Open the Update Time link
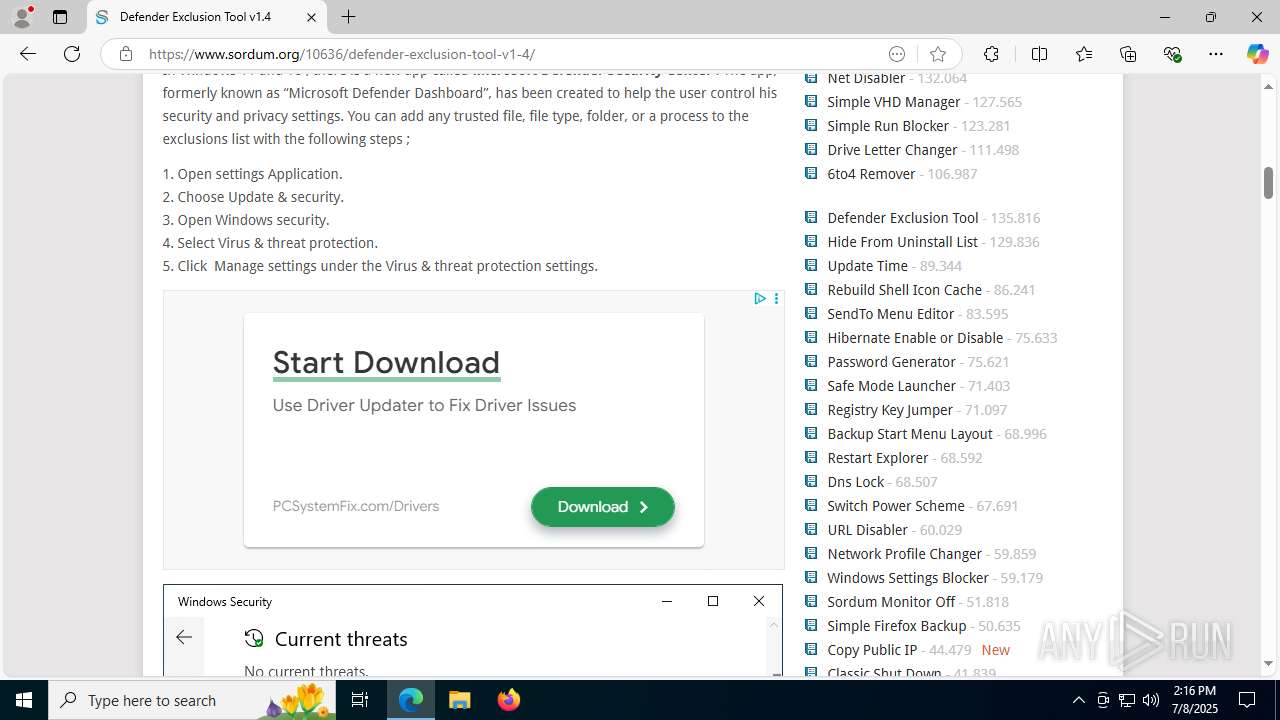This screenshot has height=720, width=1280. click(867, 266)
